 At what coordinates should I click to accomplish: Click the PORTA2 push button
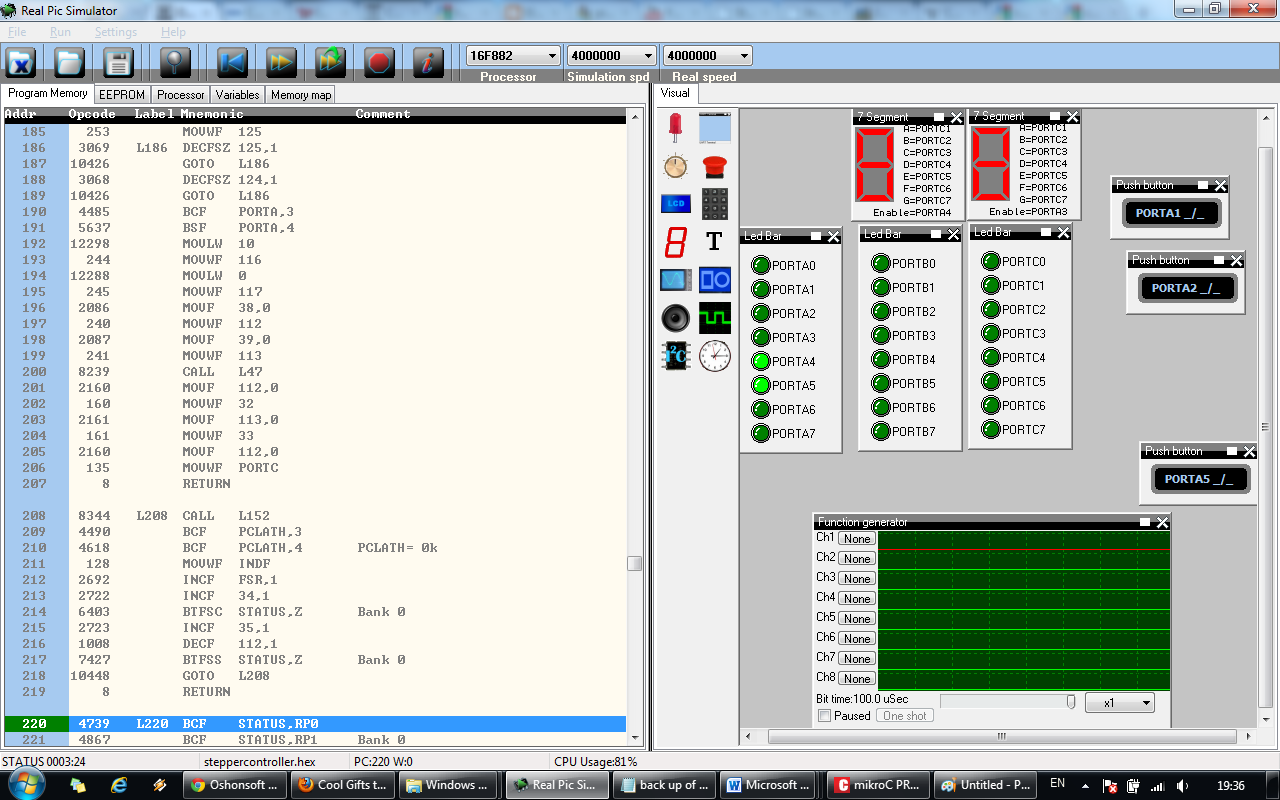click(1188, 288)
